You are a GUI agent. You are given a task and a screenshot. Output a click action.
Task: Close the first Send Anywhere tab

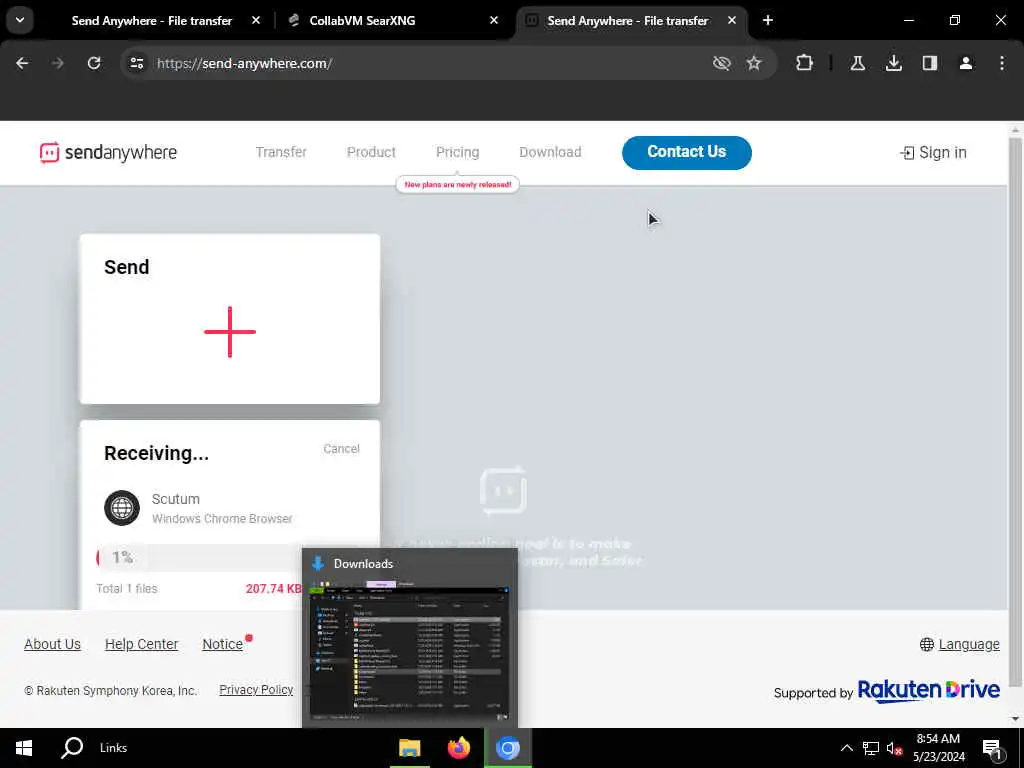(256, 21)
